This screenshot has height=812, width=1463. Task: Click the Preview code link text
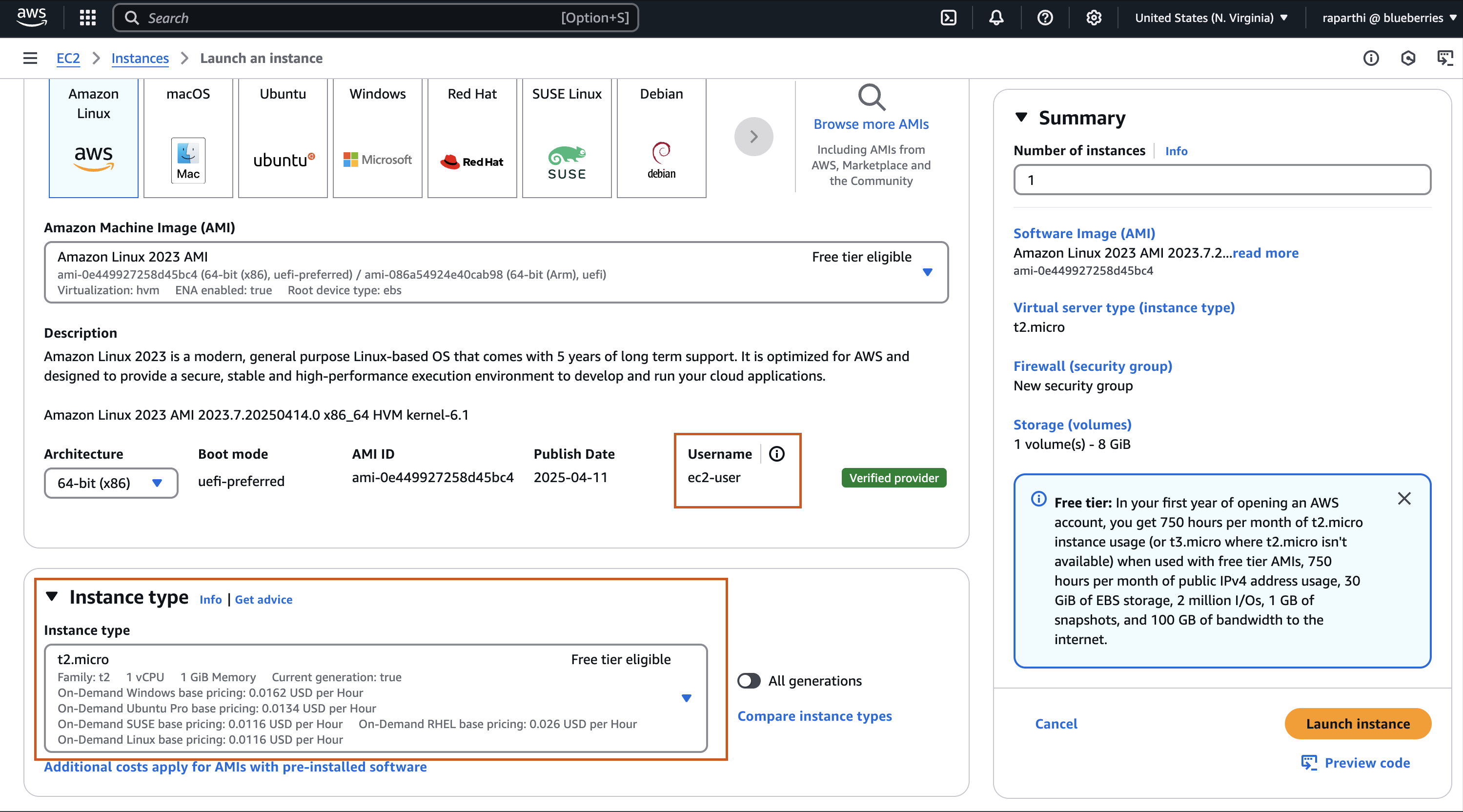pyautogui.click(x=1367, y=763)
